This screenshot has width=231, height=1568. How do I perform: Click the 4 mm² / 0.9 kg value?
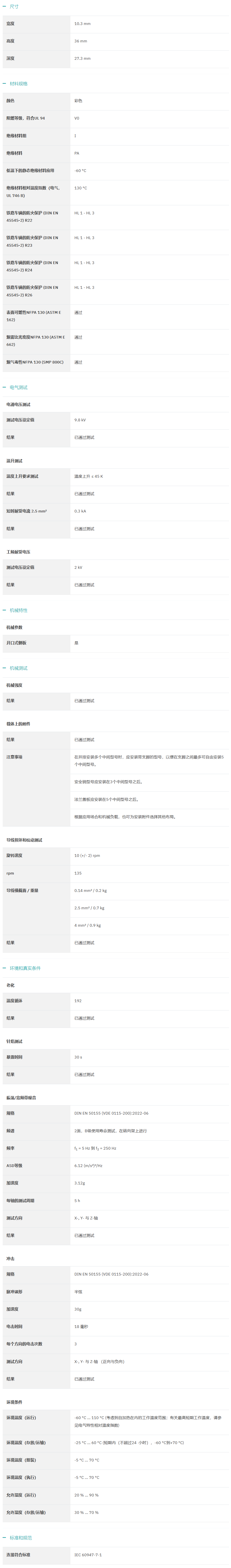pyautogui.click(x=88, y=925)
